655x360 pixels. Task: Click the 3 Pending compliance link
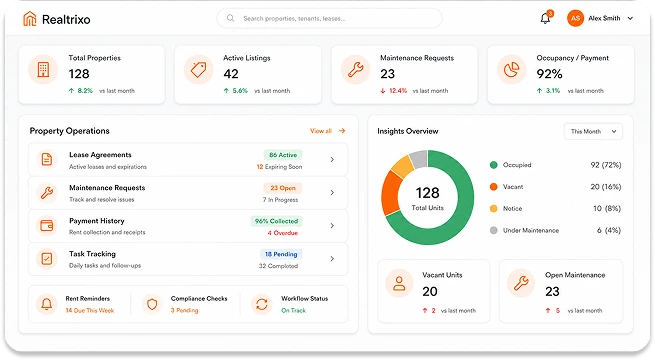184,310
